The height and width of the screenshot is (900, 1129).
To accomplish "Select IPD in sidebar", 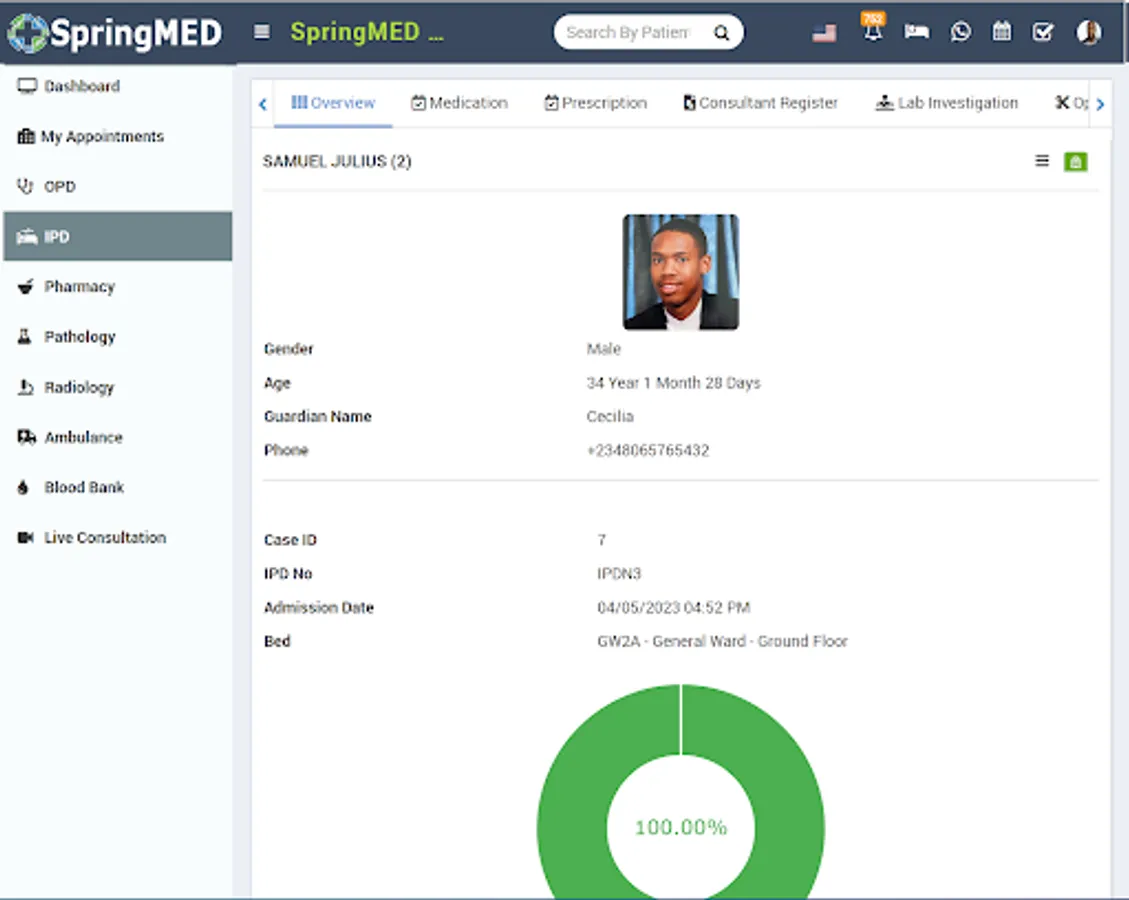I will [x=118, y=236].
